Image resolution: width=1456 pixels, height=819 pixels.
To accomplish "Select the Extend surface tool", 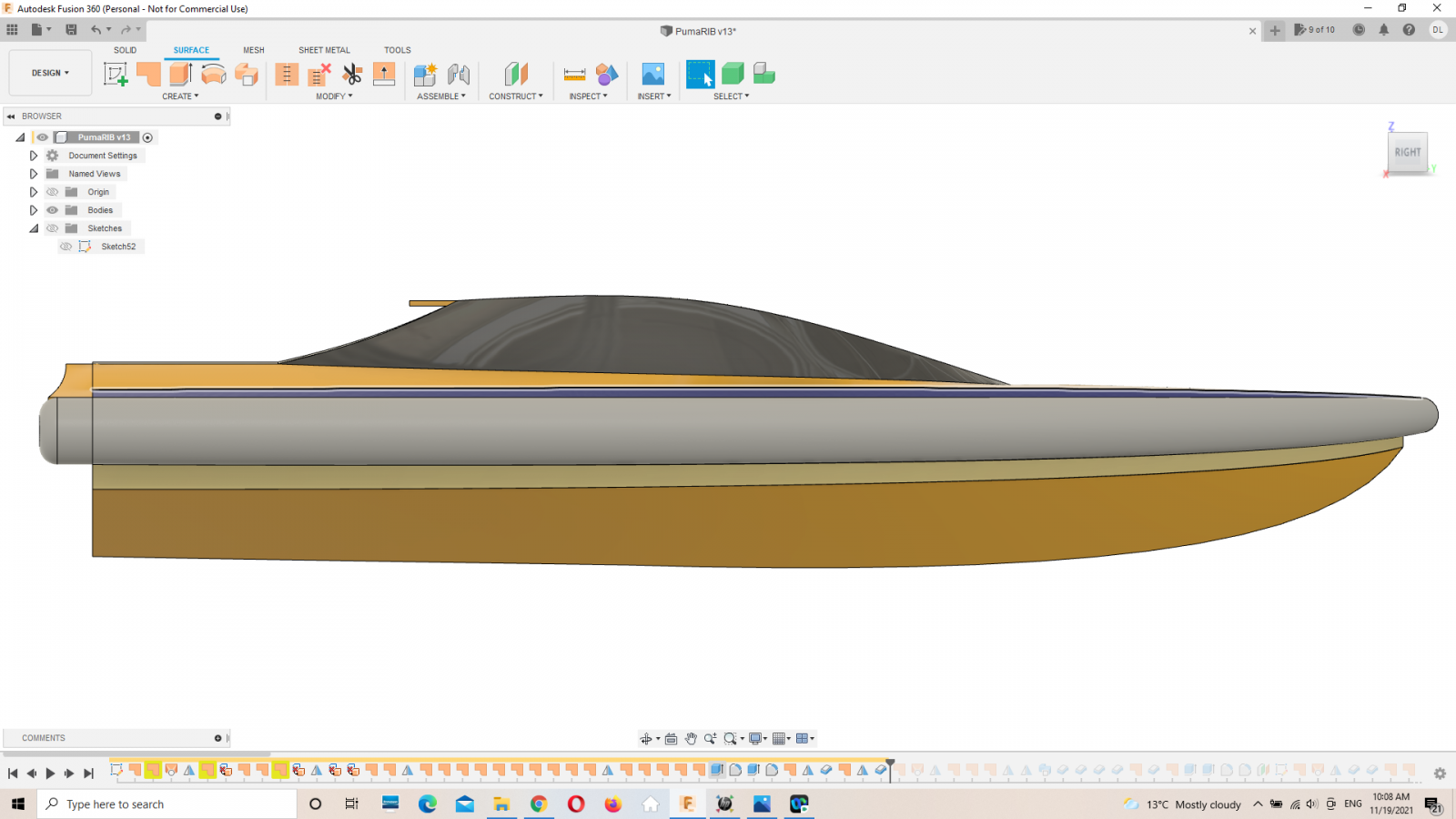I will (x=384, y=74).
